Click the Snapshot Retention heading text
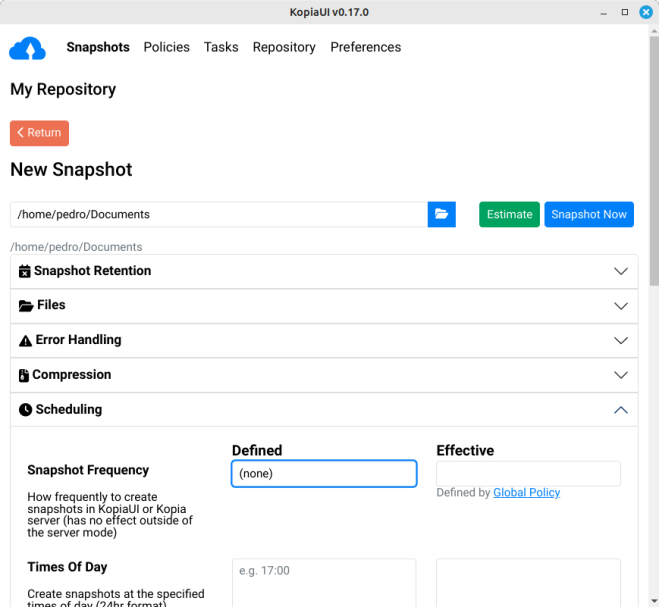659x607 pixels. click(x=92, y=271)
